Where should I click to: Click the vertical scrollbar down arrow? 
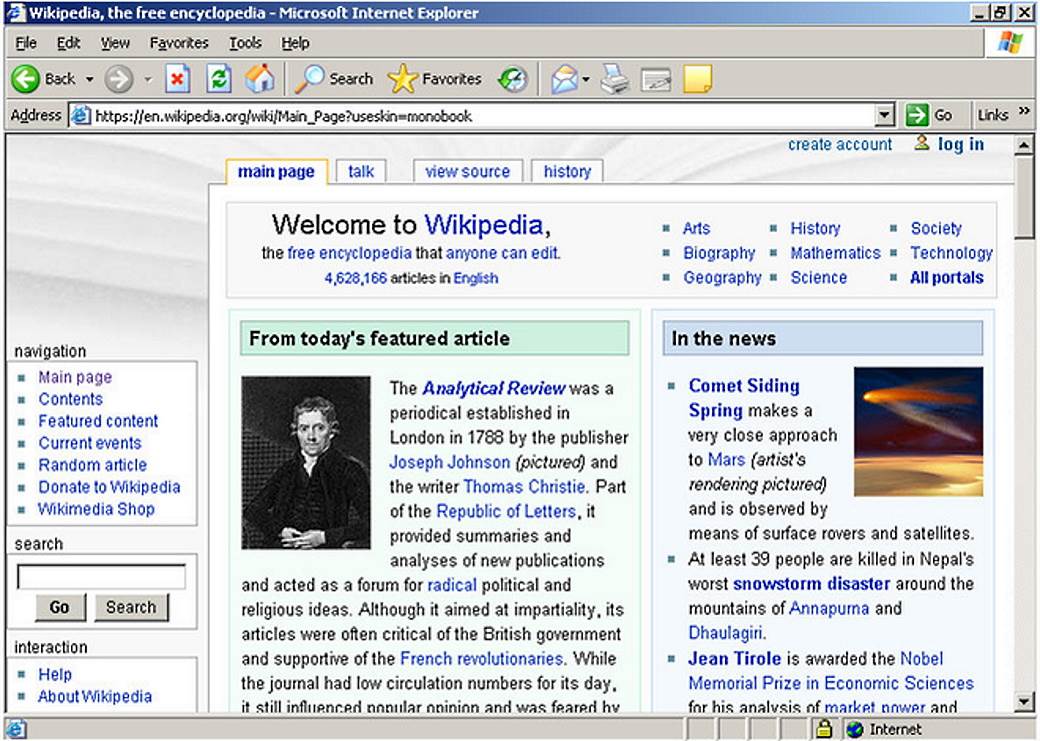click(1023, 703)
